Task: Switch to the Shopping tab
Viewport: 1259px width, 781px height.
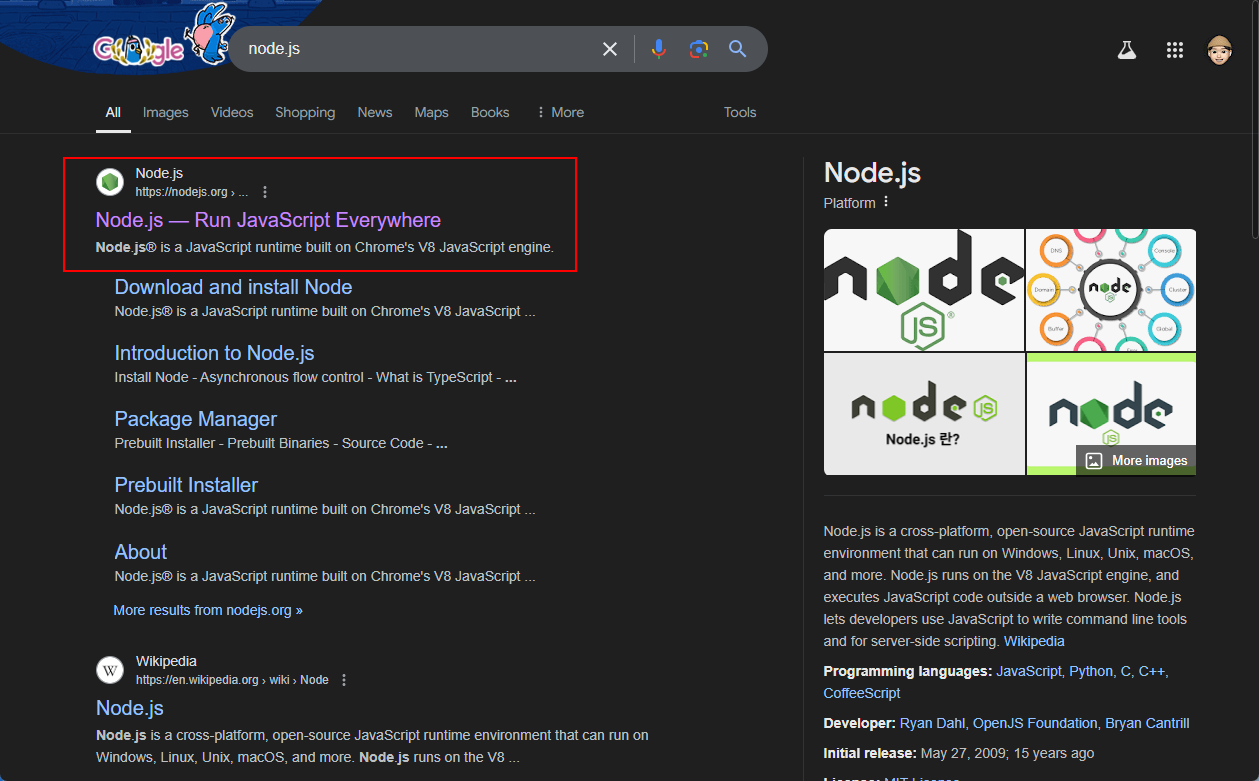Action: (305, 112)
